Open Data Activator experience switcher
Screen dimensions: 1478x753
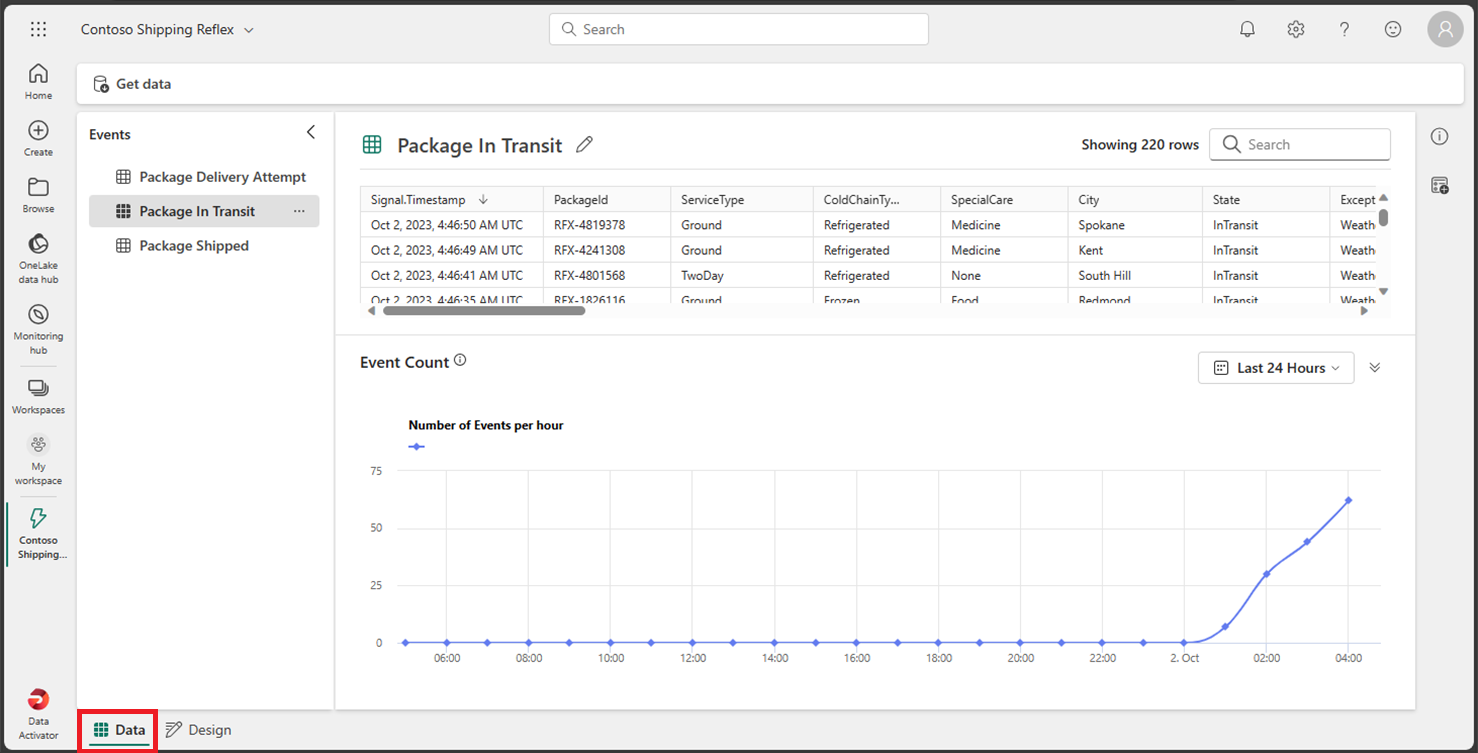tap(38, 713)
